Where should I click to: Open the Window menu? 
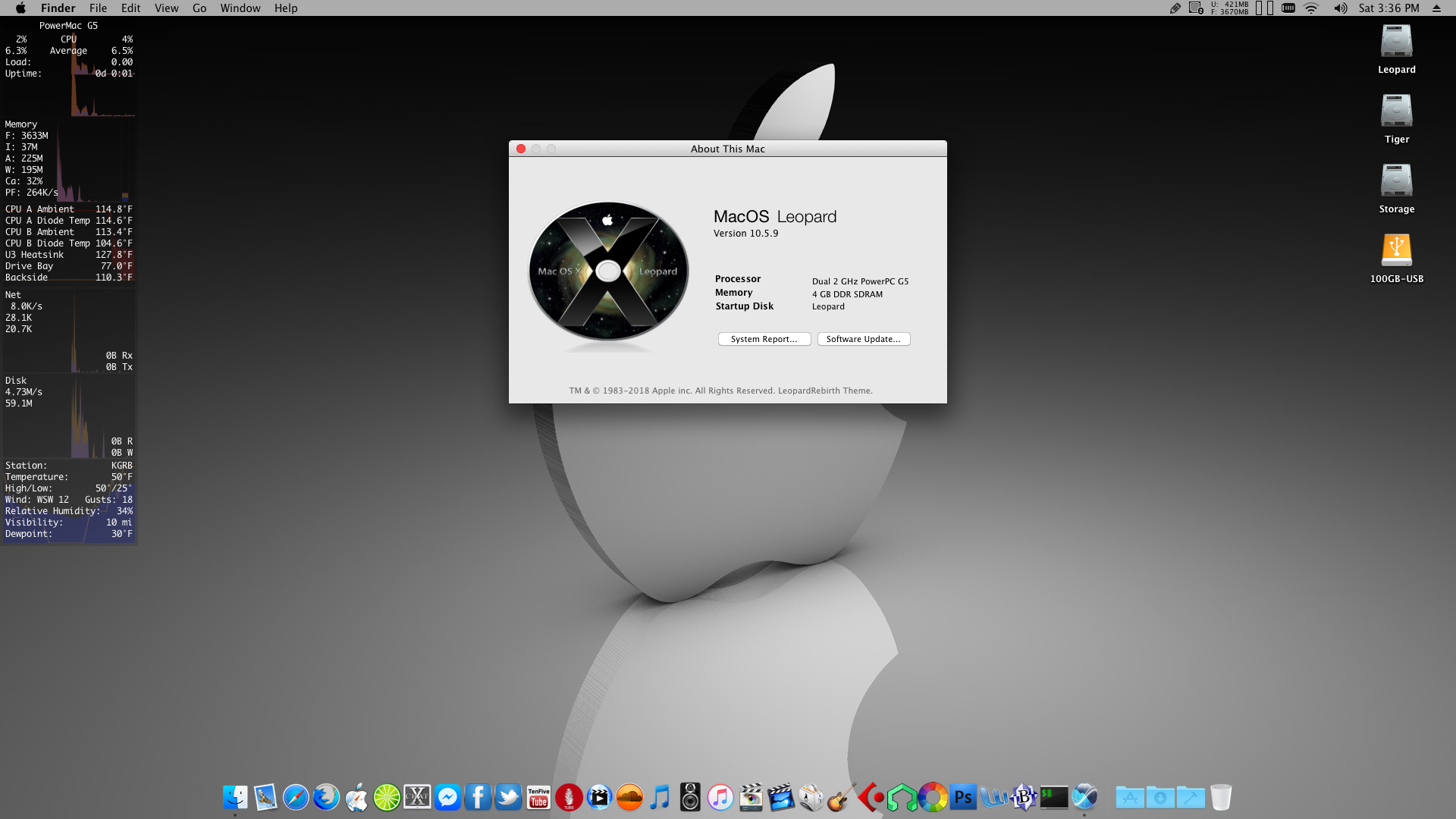pos(240,8)
